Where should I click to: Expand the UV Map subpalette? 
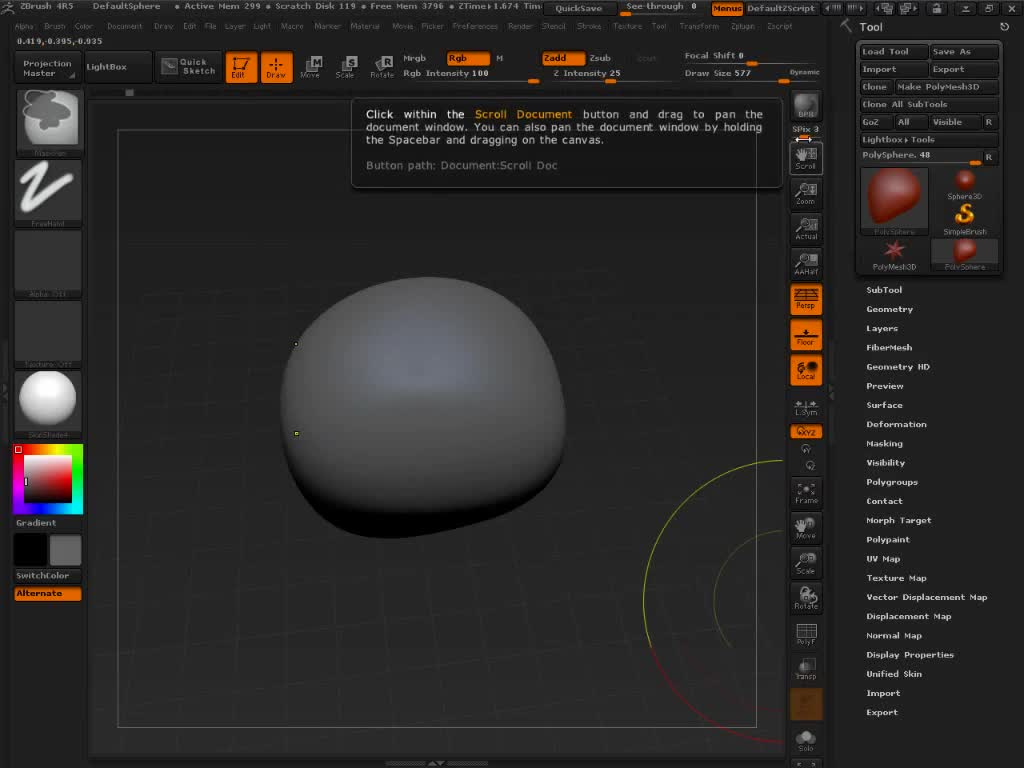point(883,559)
